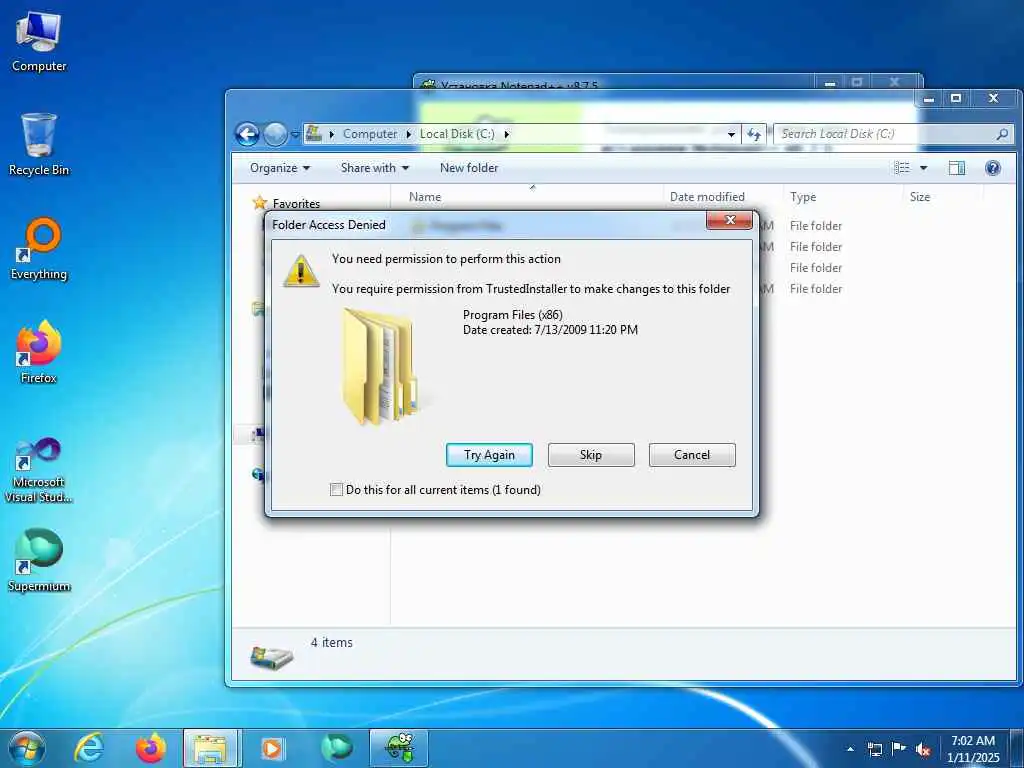
Task: Refresh the Local Disk (C:) view
Action: tap(754, 135)
